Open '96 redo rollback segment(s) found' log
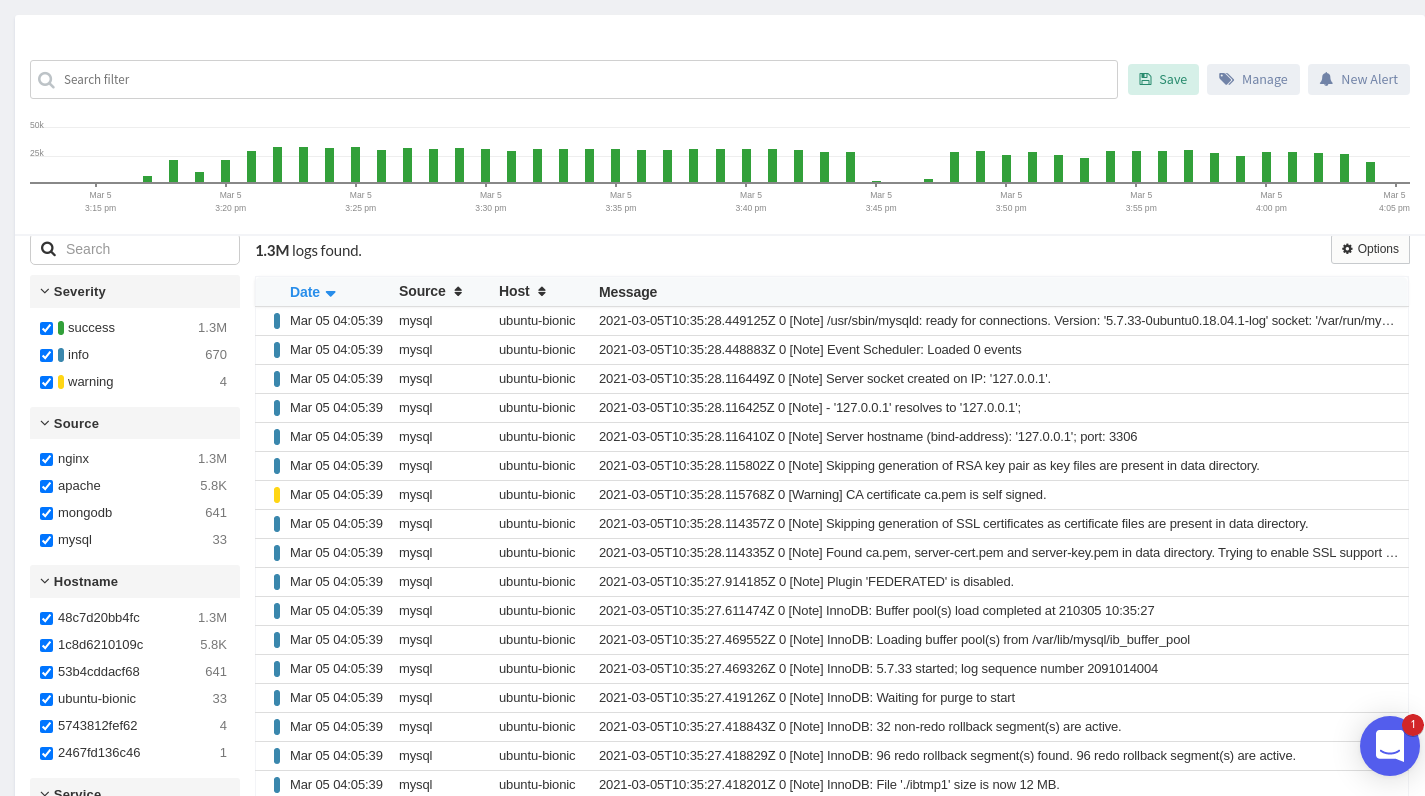1425x796 pixels. 831,756
